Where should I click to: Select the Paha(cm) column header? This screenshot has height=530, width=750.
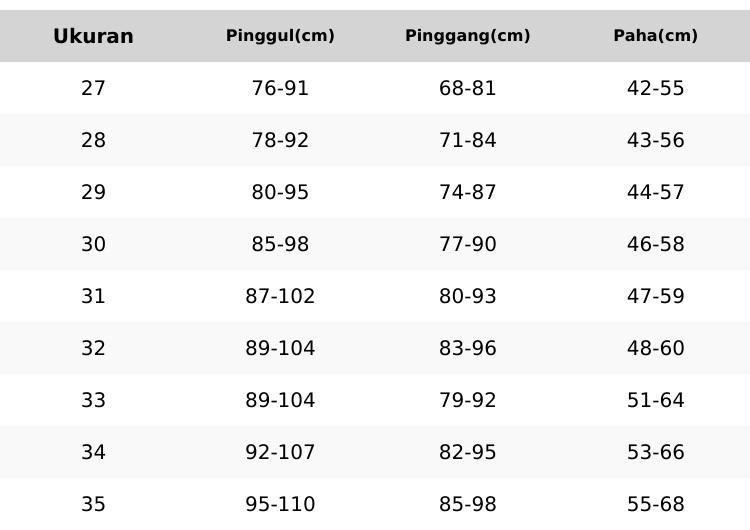(x=655, y=36)
